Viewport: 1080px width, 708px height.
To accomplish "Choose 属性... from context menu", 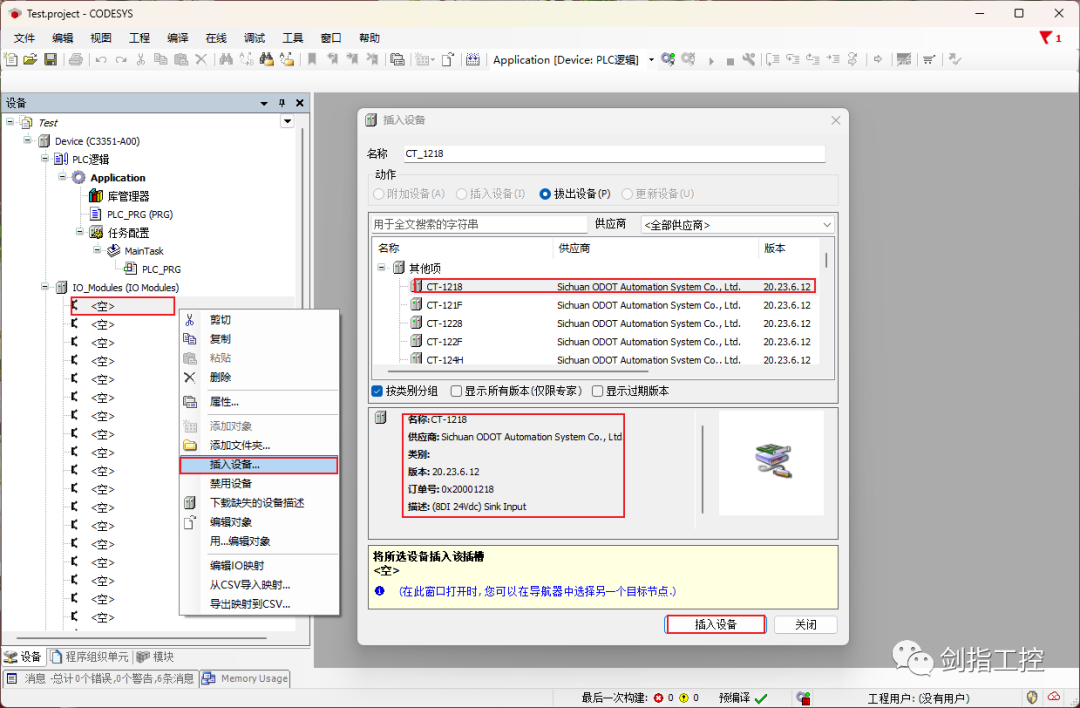I will 259,402.
